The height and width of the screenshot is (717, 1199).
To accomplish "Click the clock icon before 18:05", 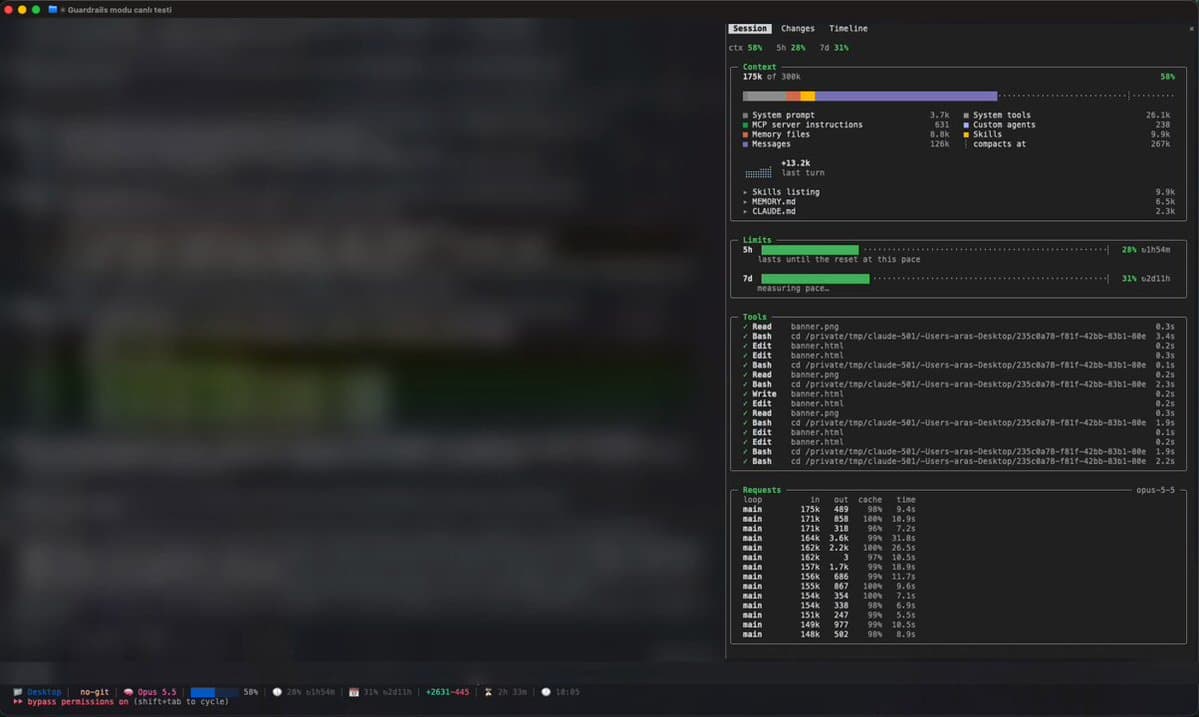I will (x=546, y=693).
